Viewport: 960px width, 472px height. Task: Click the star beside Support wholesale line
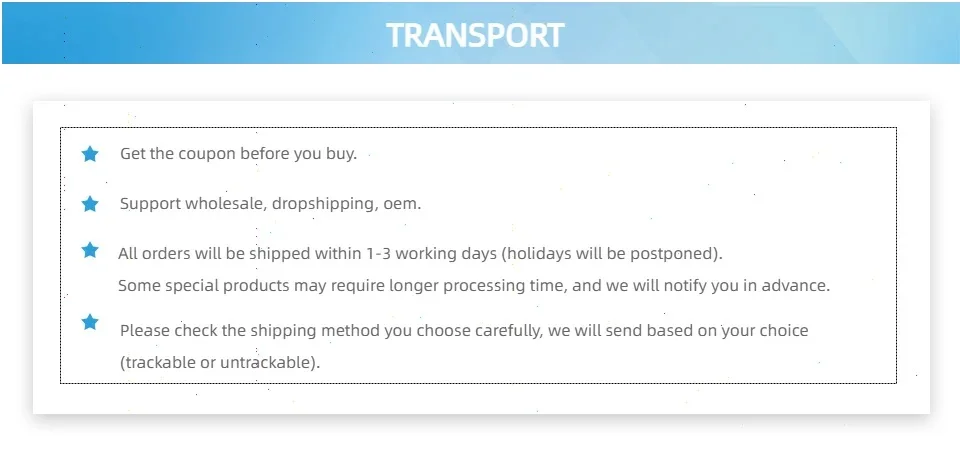pyautogui.click(x=90, y=204)
